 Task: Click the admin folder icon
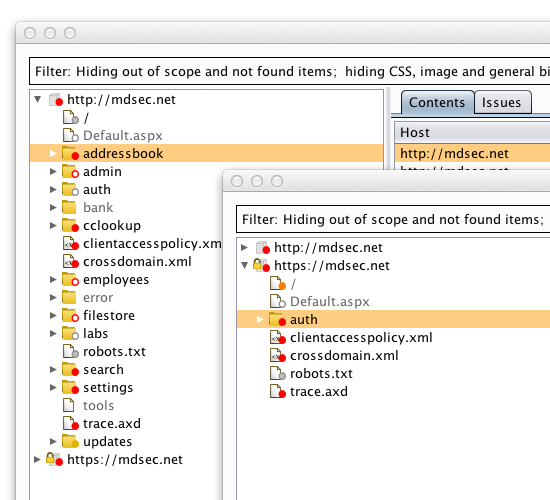(70, 171)
